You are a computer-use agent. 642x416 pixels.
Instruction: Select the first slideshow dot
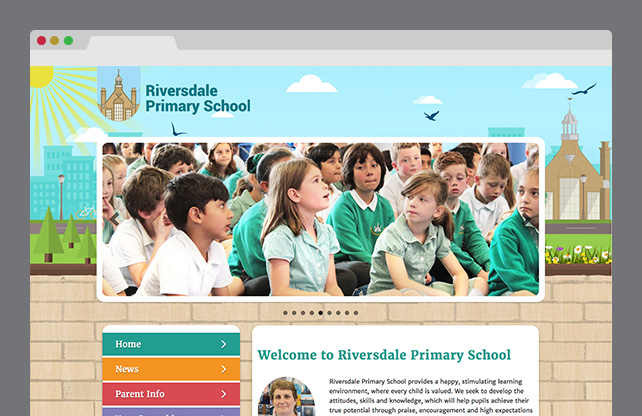click(x=285, y=313)
